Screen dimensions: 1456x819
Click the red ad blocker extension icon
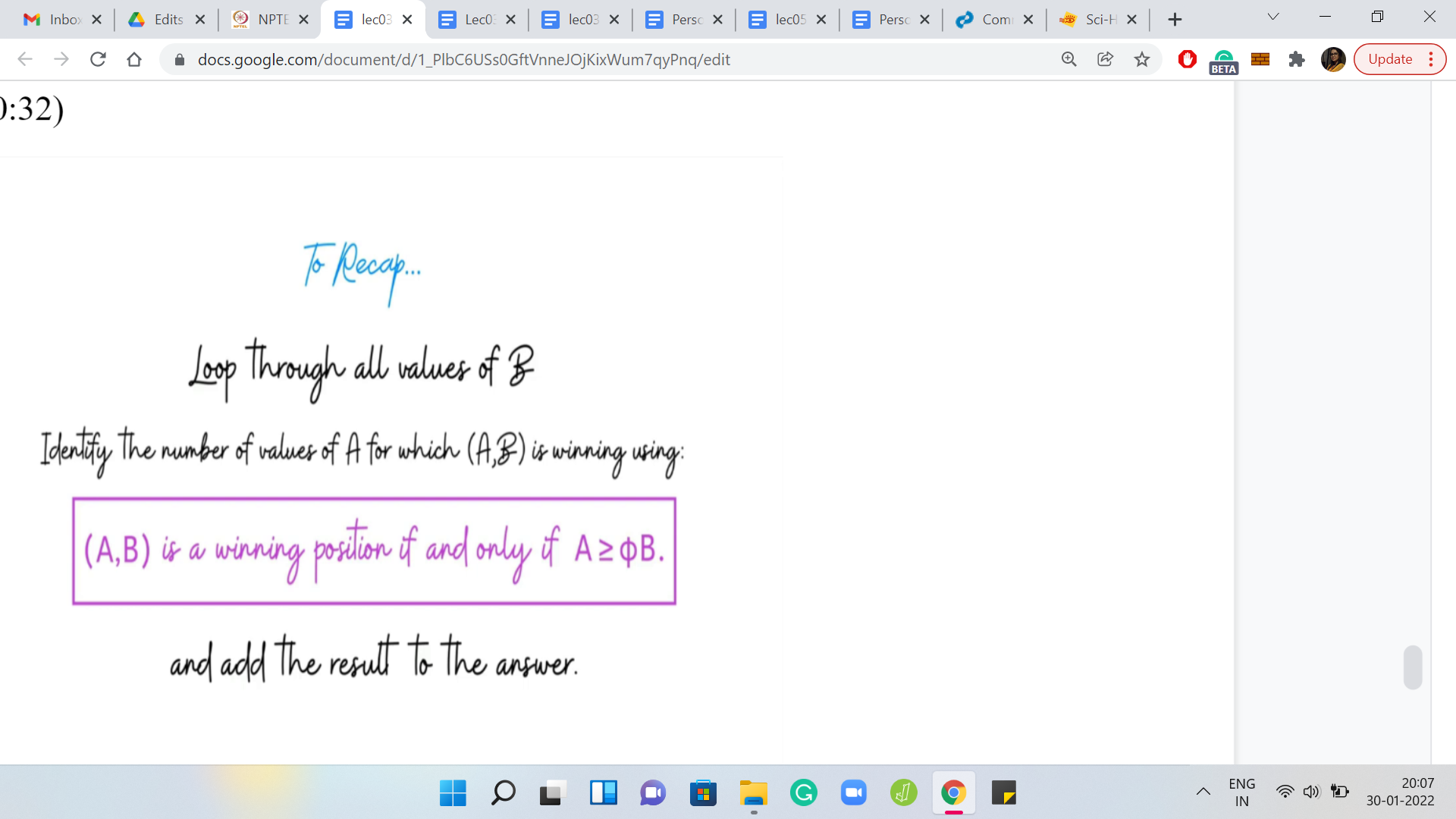pyautogui.click(x=1187, y=59)
